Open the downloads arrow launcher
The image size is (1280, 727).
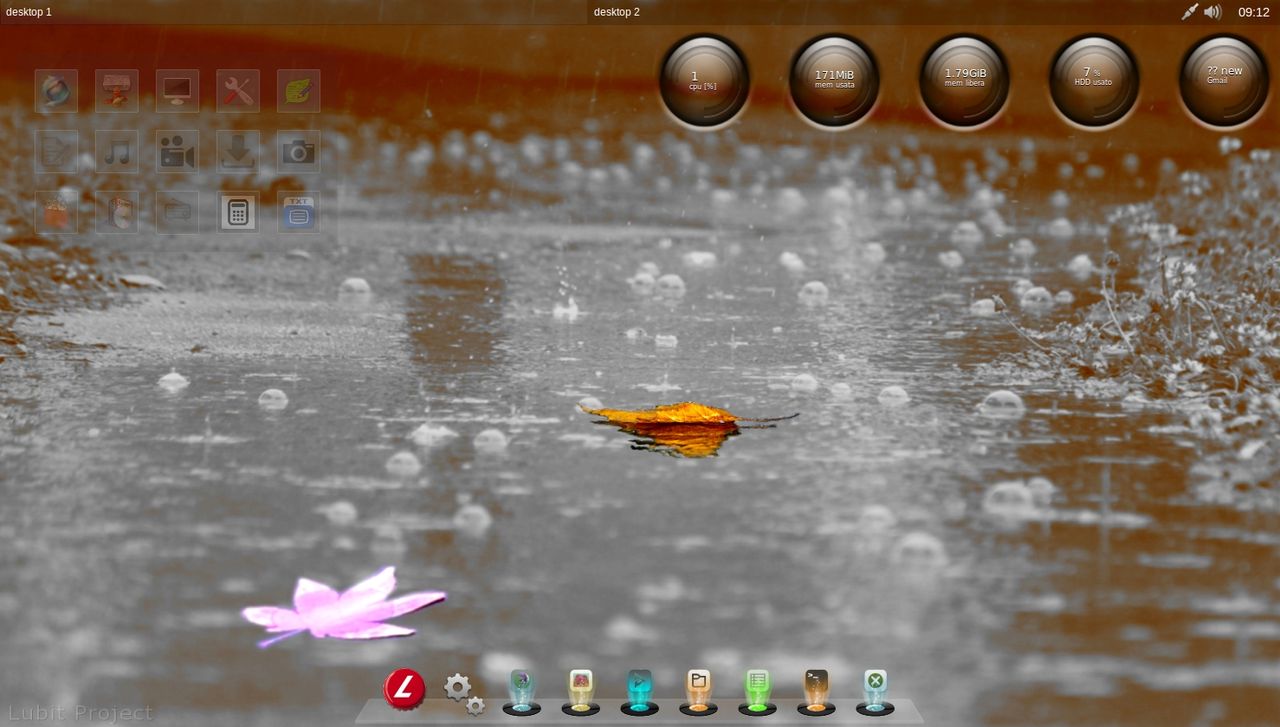pyautogui.click(x=238, y=152)
